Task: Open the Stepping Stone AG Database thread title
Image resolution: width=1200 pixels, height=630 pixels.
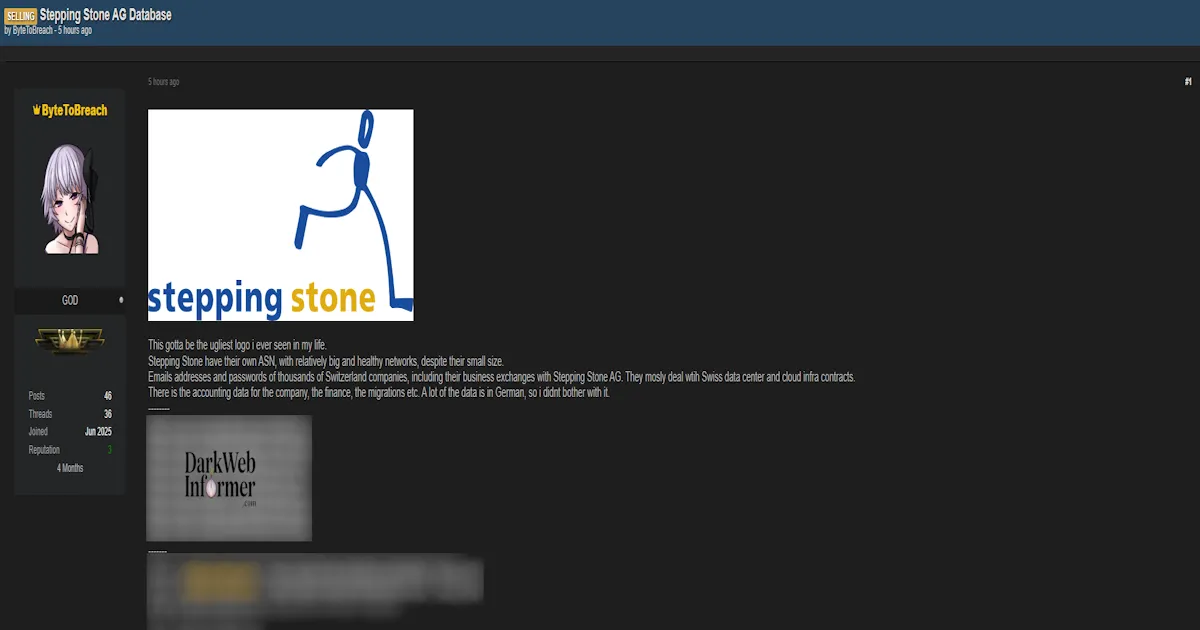Action: pos(106,15)
